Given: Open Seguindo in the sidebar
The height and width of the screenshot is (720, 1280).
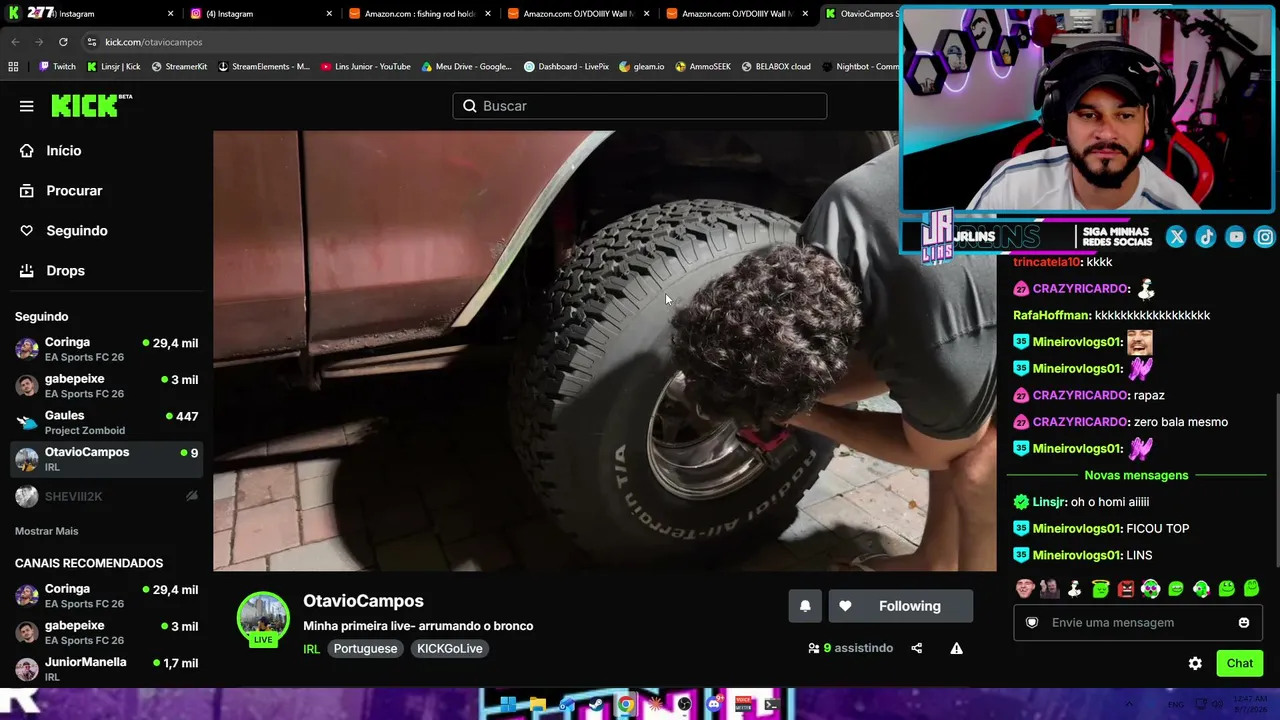Looking at the screenshot, I should 63,231.
